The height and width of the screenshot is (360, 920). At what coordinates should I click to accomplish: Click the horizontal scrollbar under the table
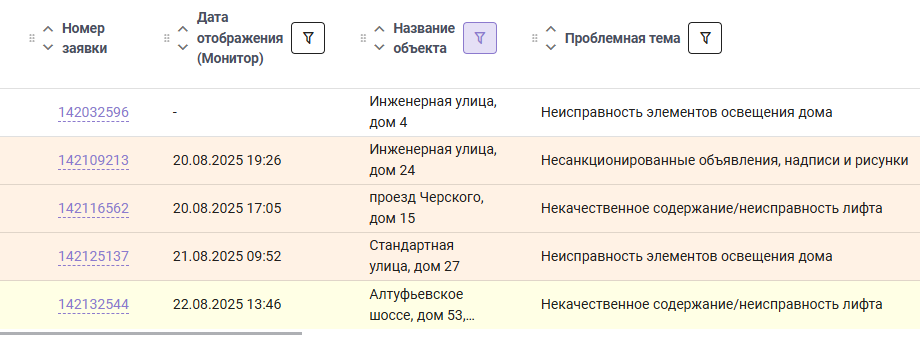[151, 333]
